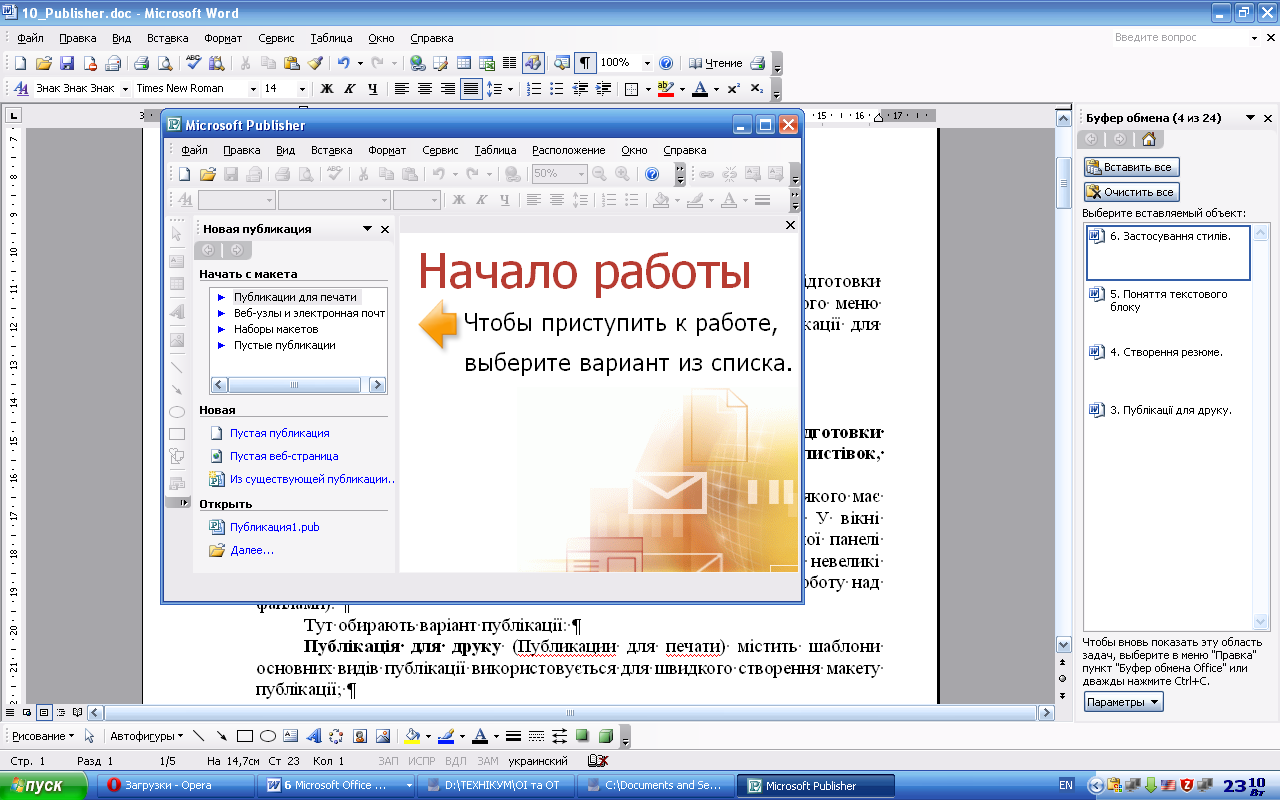Open Word Формат menu
This screenshot has width=1280, height=800.
tap(223, 38)
